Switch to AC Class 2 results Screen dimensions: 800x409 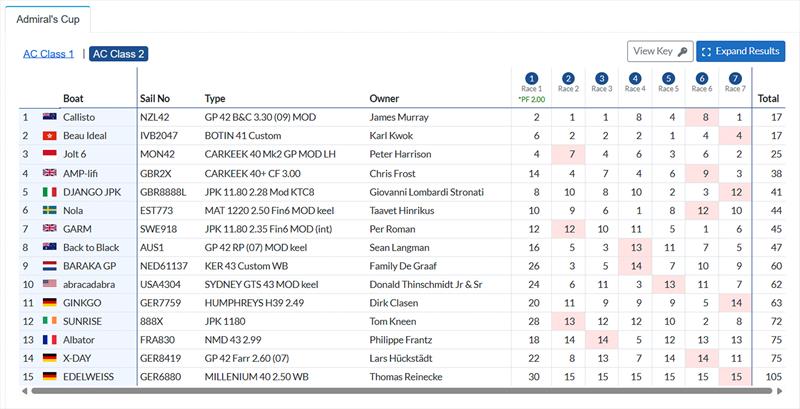pyautogui.click(x=118, y=54)
